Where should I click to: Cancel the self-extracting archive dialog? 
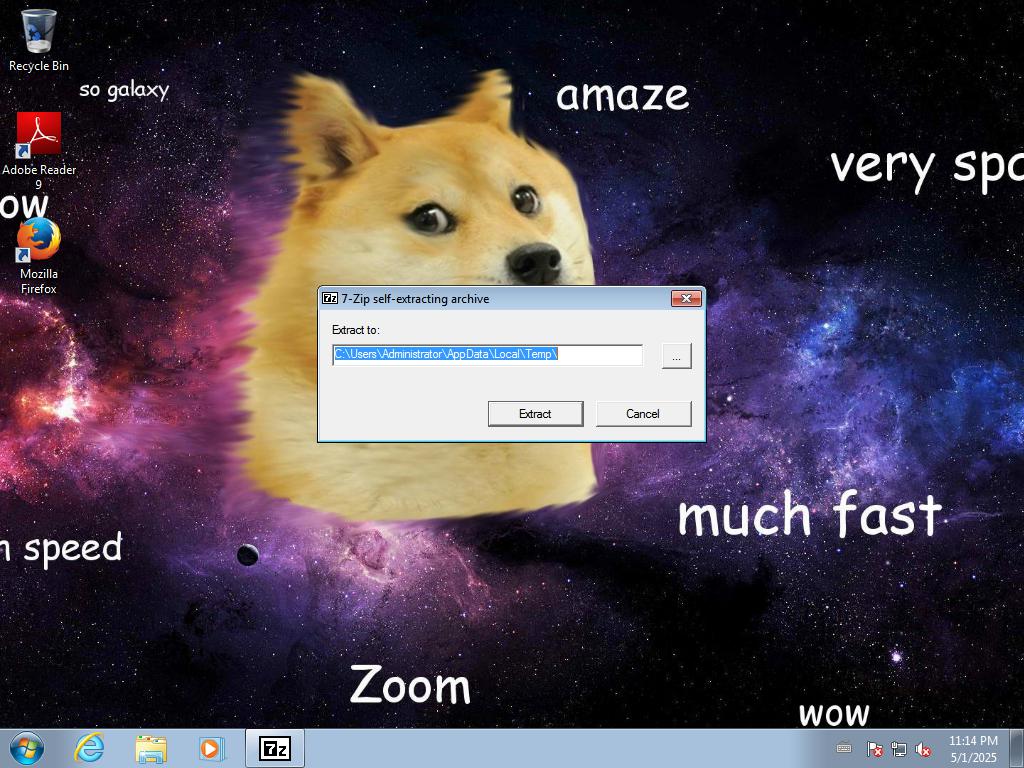643,414
